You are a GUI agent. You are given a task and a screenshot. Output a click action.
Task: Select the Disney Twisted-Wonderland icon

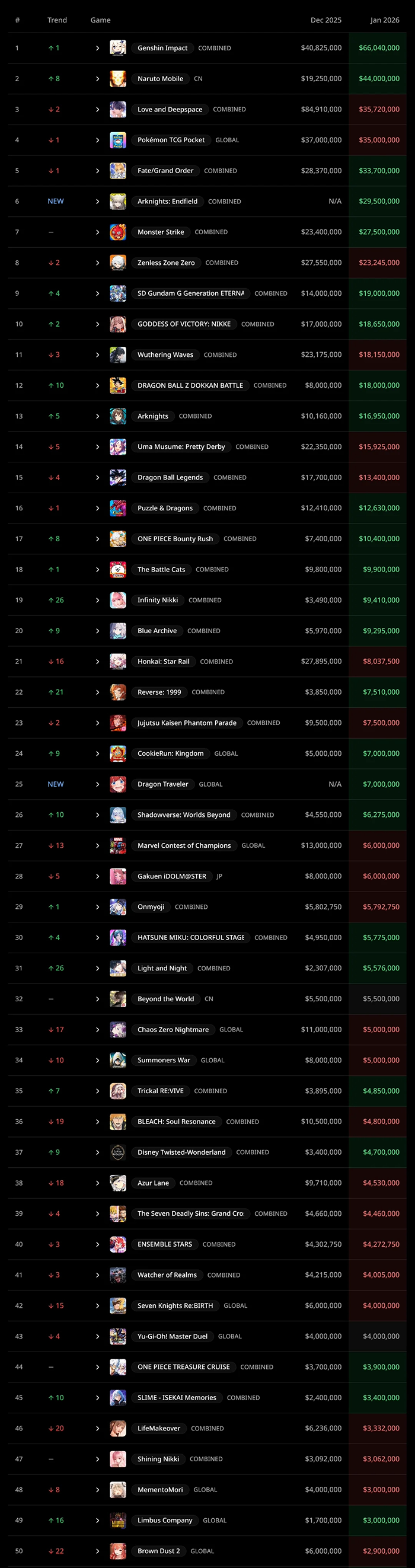click(x=118, y=1152)
